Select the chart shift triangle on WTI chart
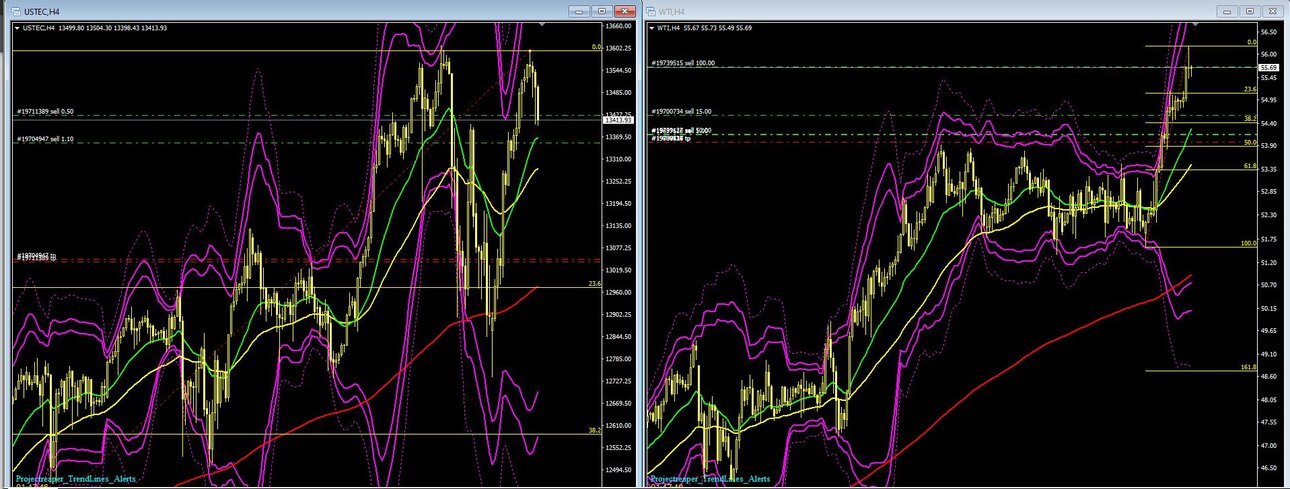1290x489 pixels. (x=1197, y=23)
